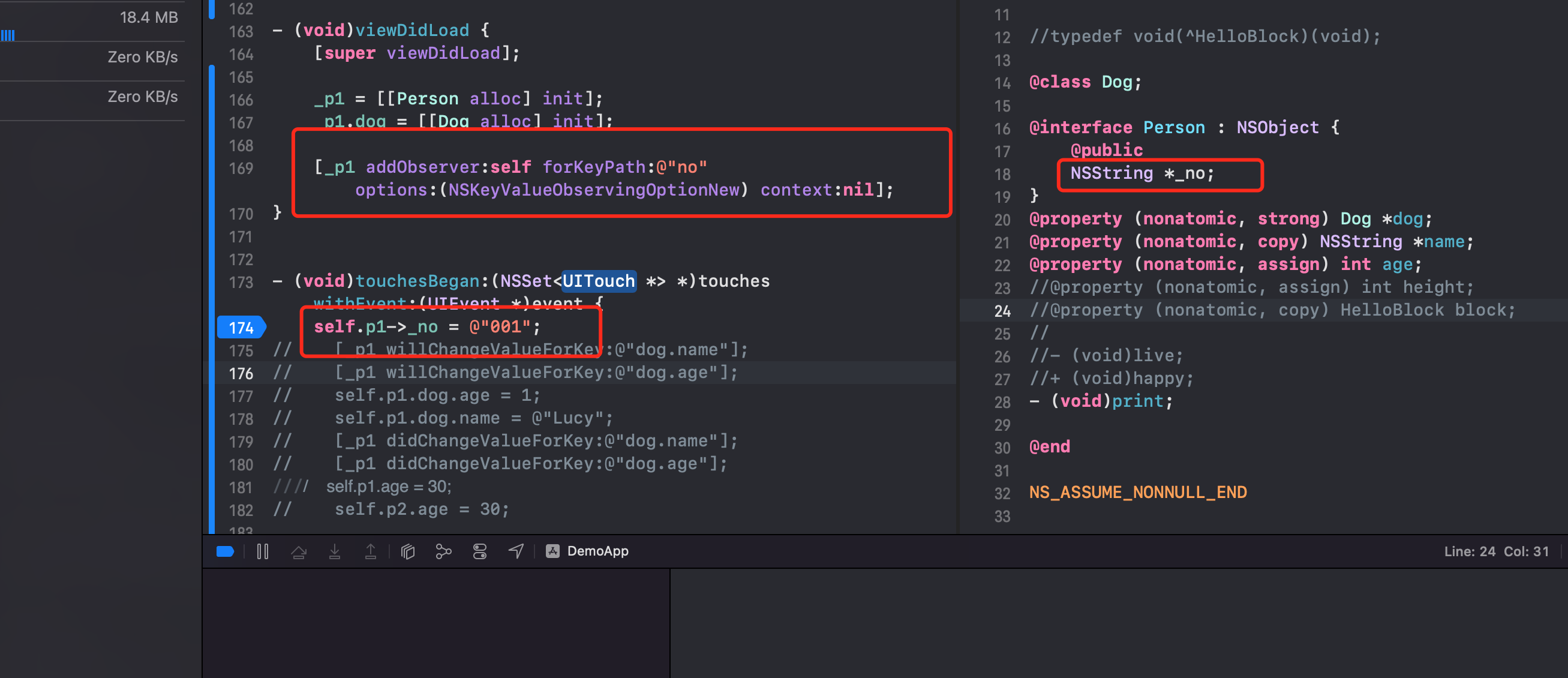The height and width of the screenshot is (678, 1568).
Task: Open the Debug View Hierarchy icon
Action: 408,551
